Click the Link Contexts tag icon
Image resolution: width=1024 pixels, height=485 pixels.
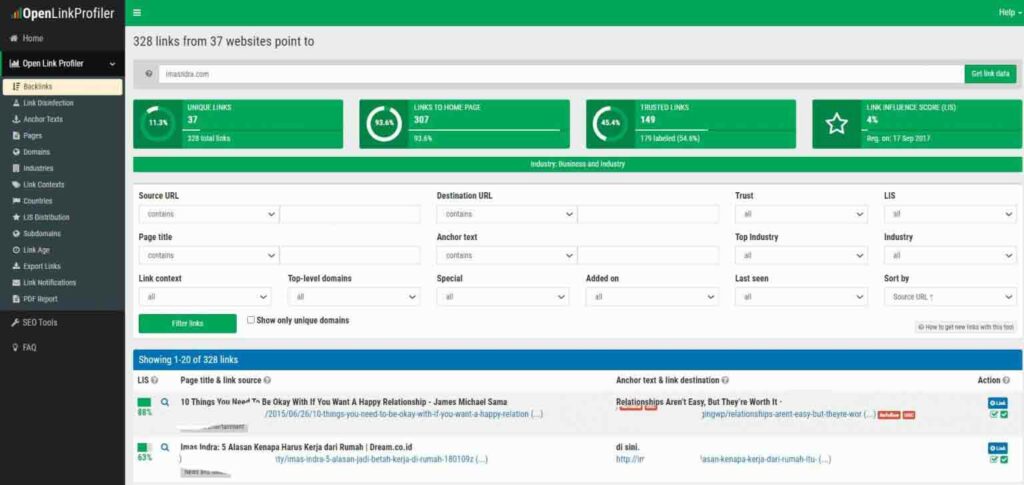pos(16,185)
